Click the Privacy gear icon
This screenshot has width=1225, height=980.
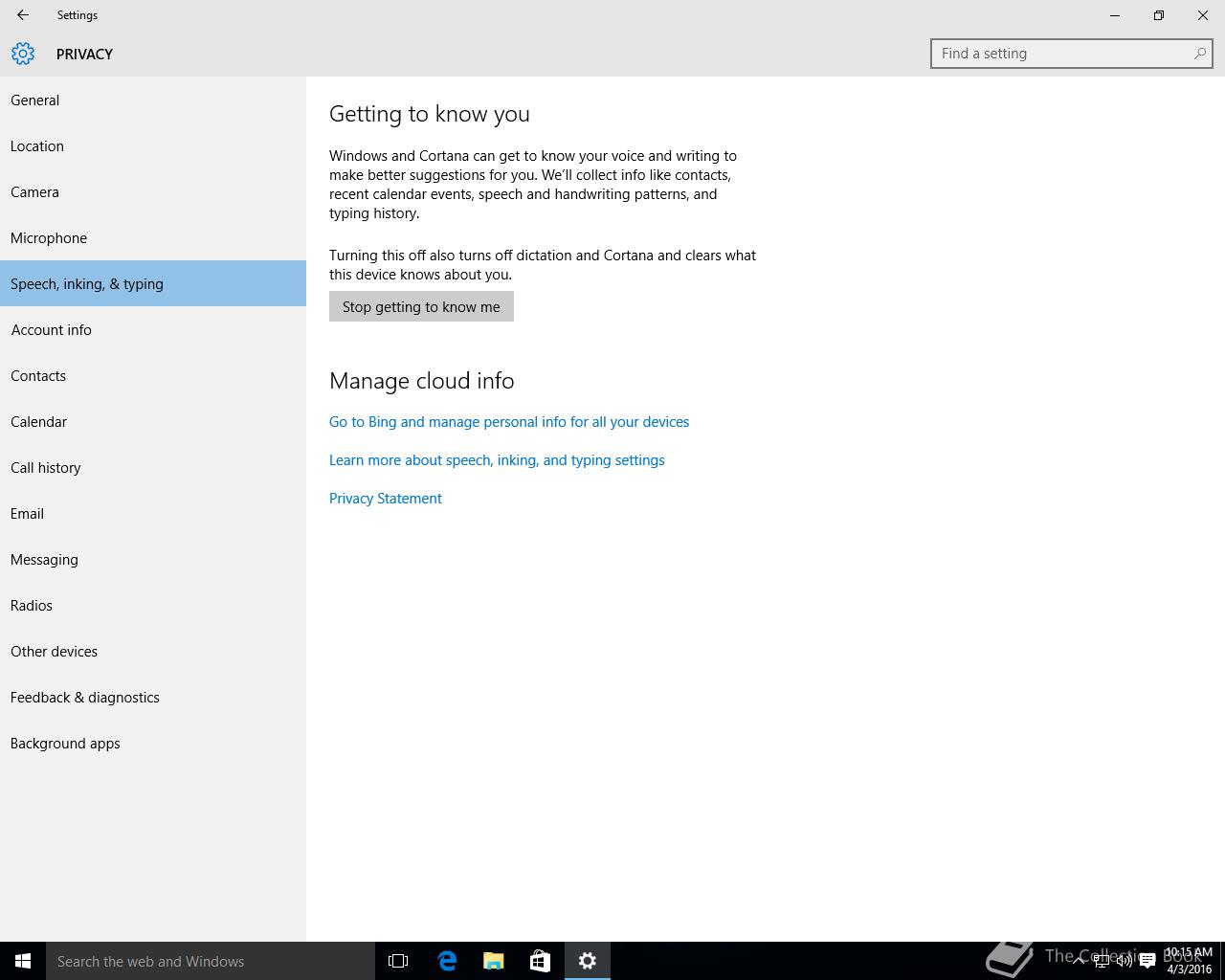(23, 54)
